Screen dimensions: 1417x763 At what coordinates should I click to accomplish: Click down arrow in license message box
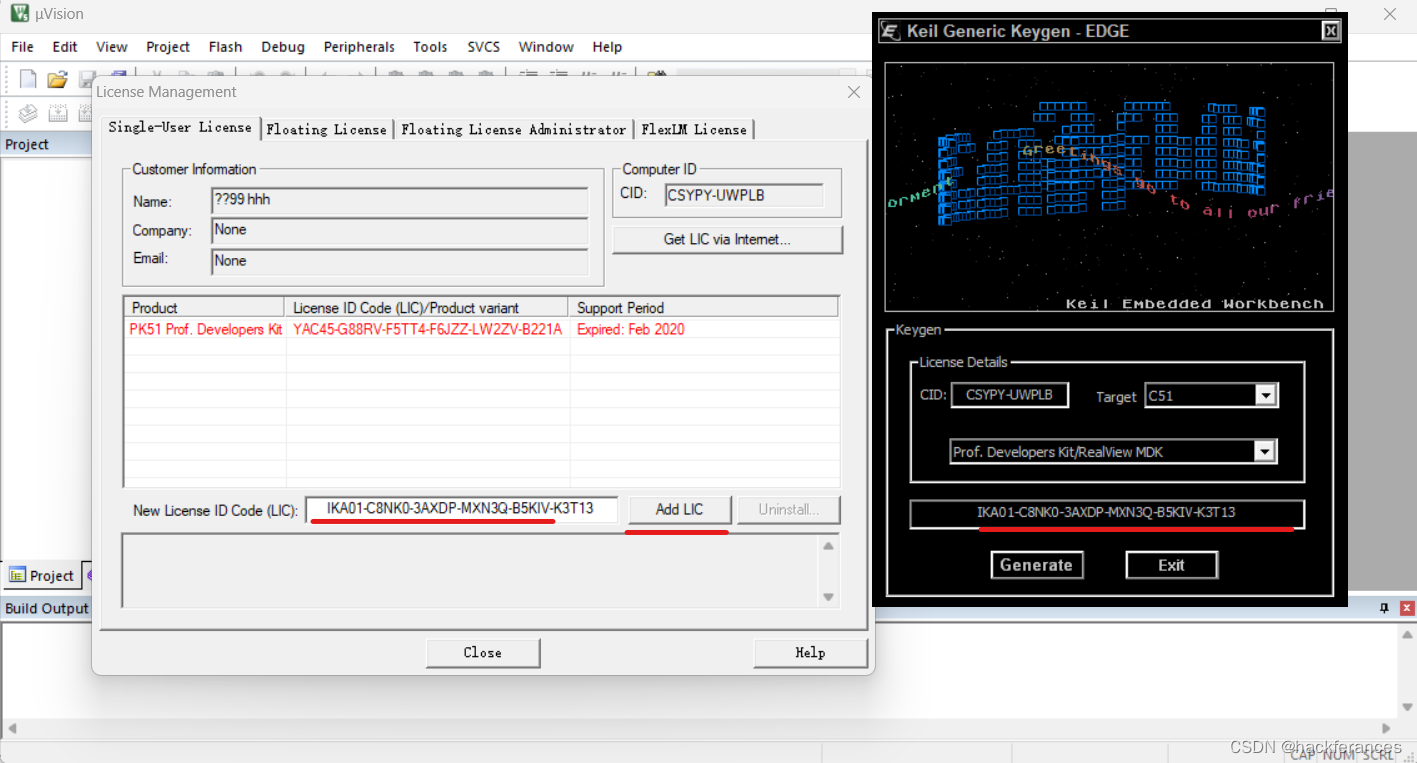828,597
